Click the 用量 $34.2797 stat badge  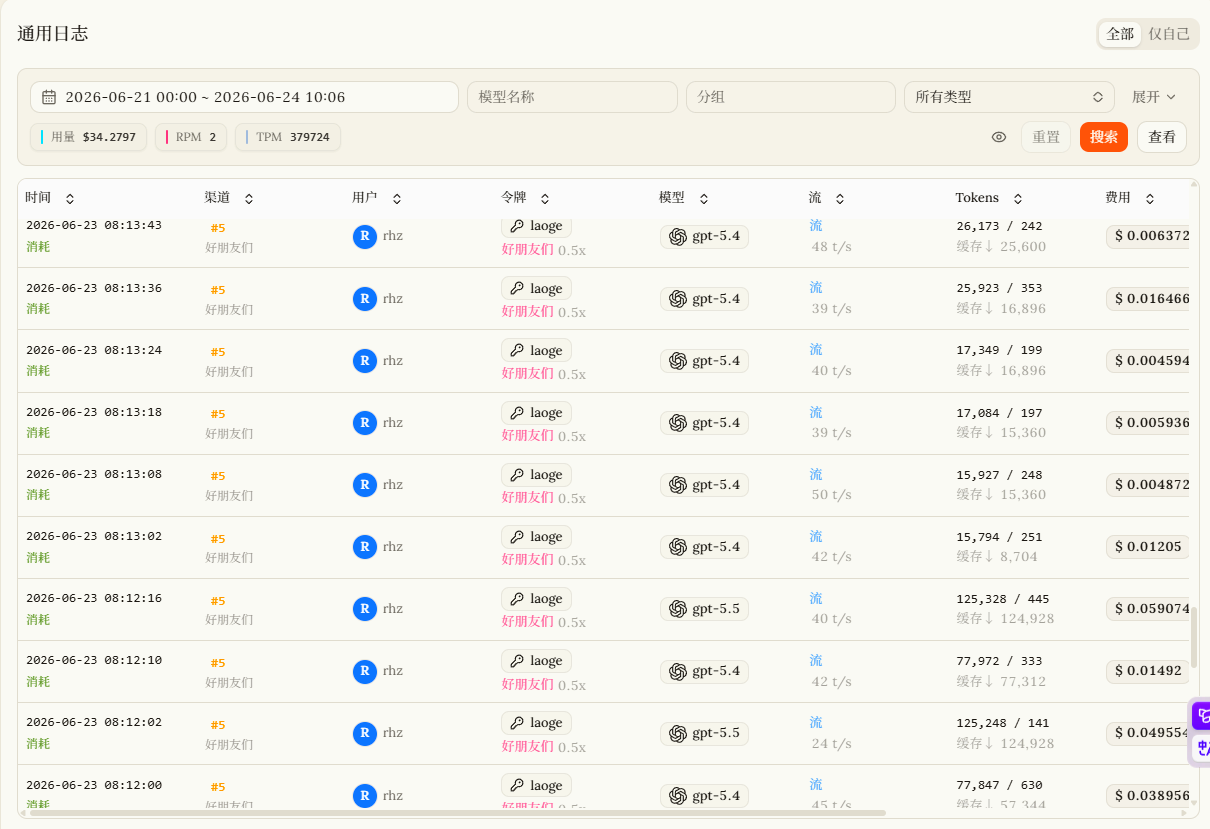click(89, 137)
